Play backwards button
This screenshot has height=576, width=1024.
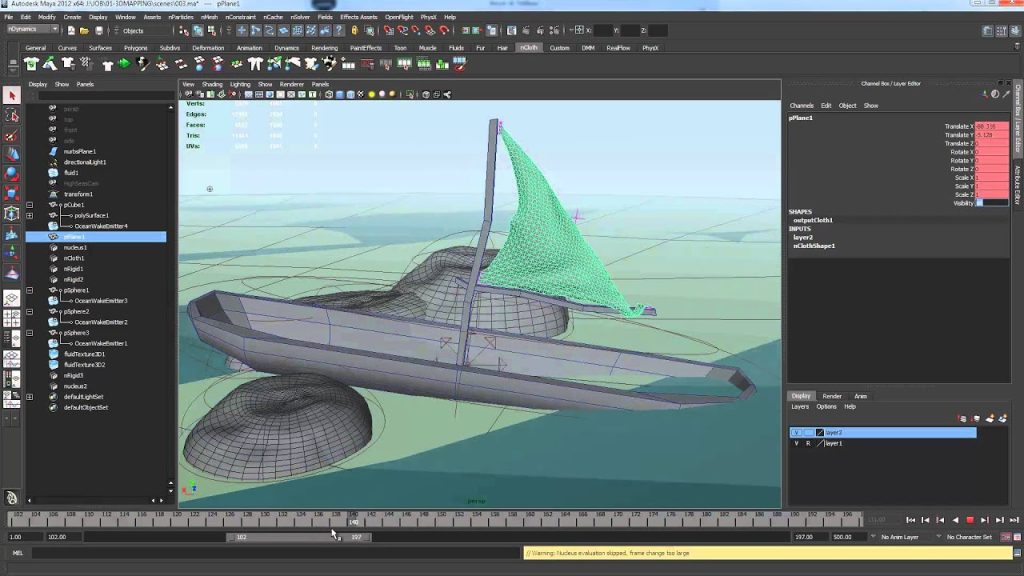click(x=955, y=520)
